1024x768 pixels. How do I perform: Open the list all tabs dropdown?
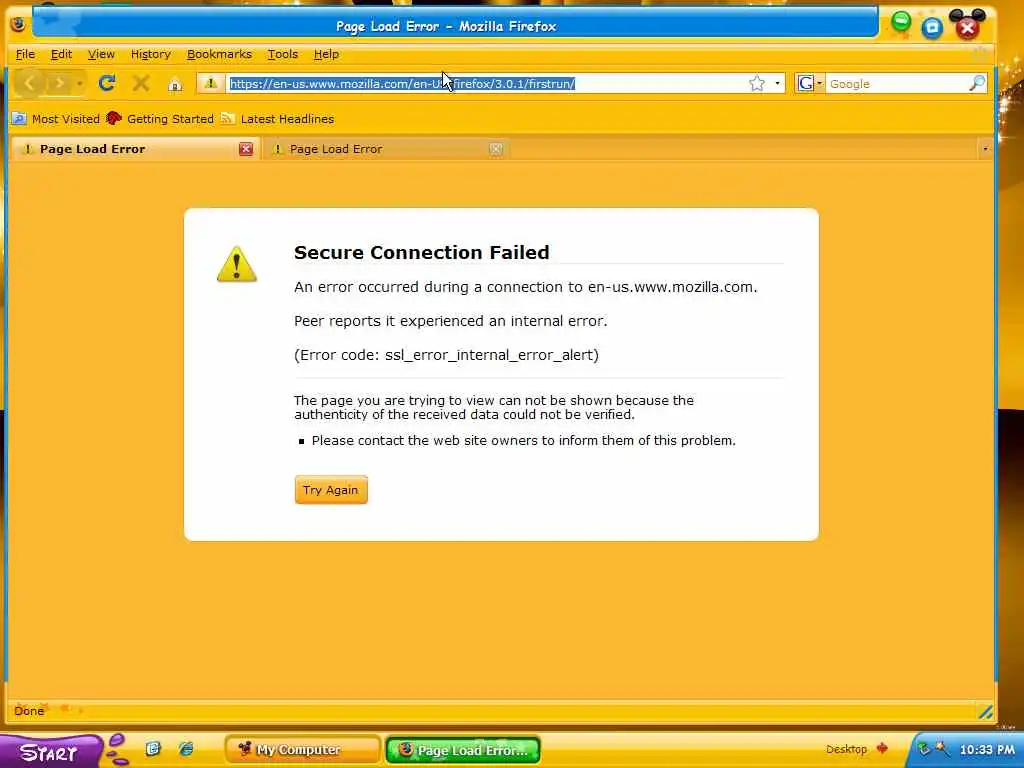(x=985, y=149)
